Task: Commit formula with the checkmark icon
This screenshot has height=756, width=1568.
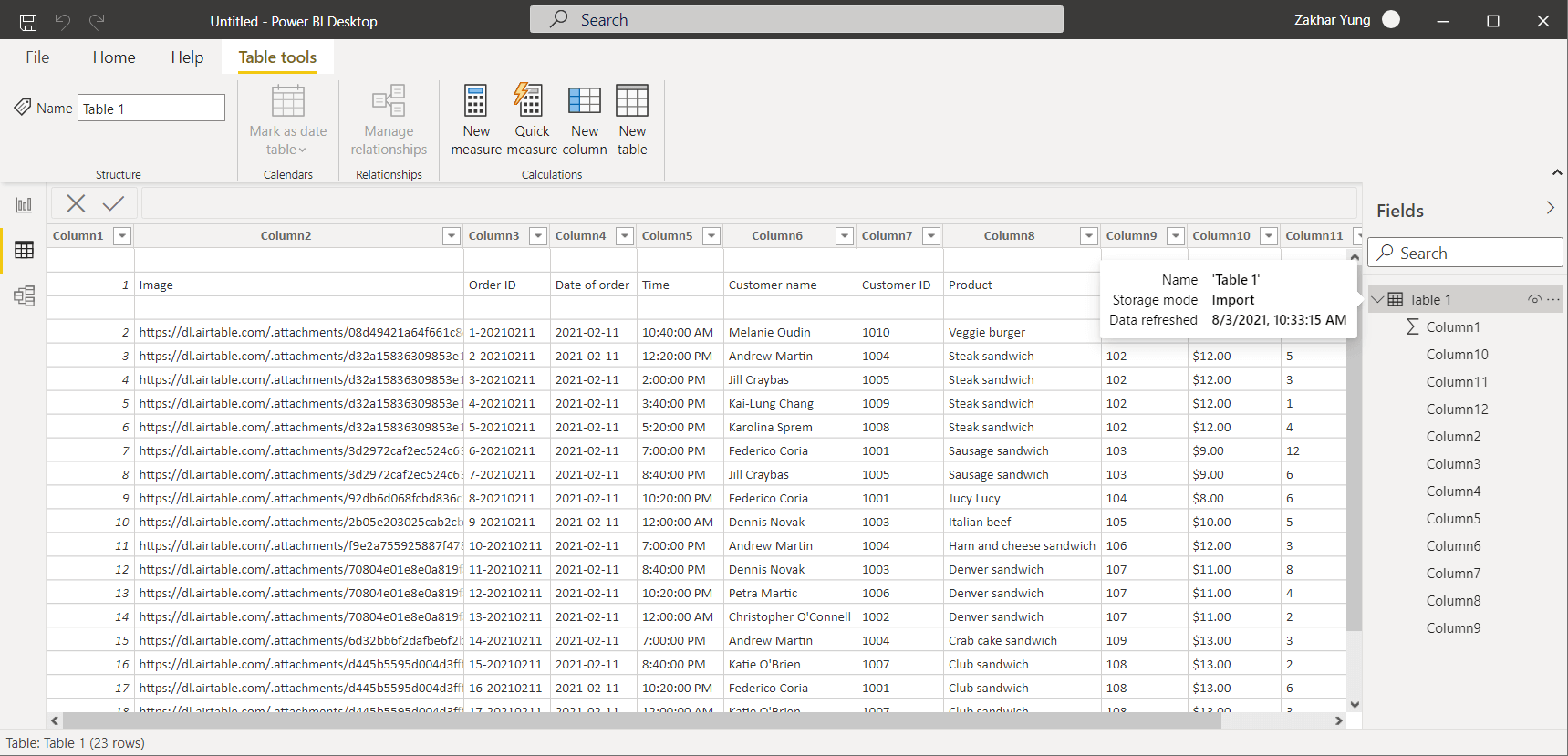Action: (x=113, y=203)
